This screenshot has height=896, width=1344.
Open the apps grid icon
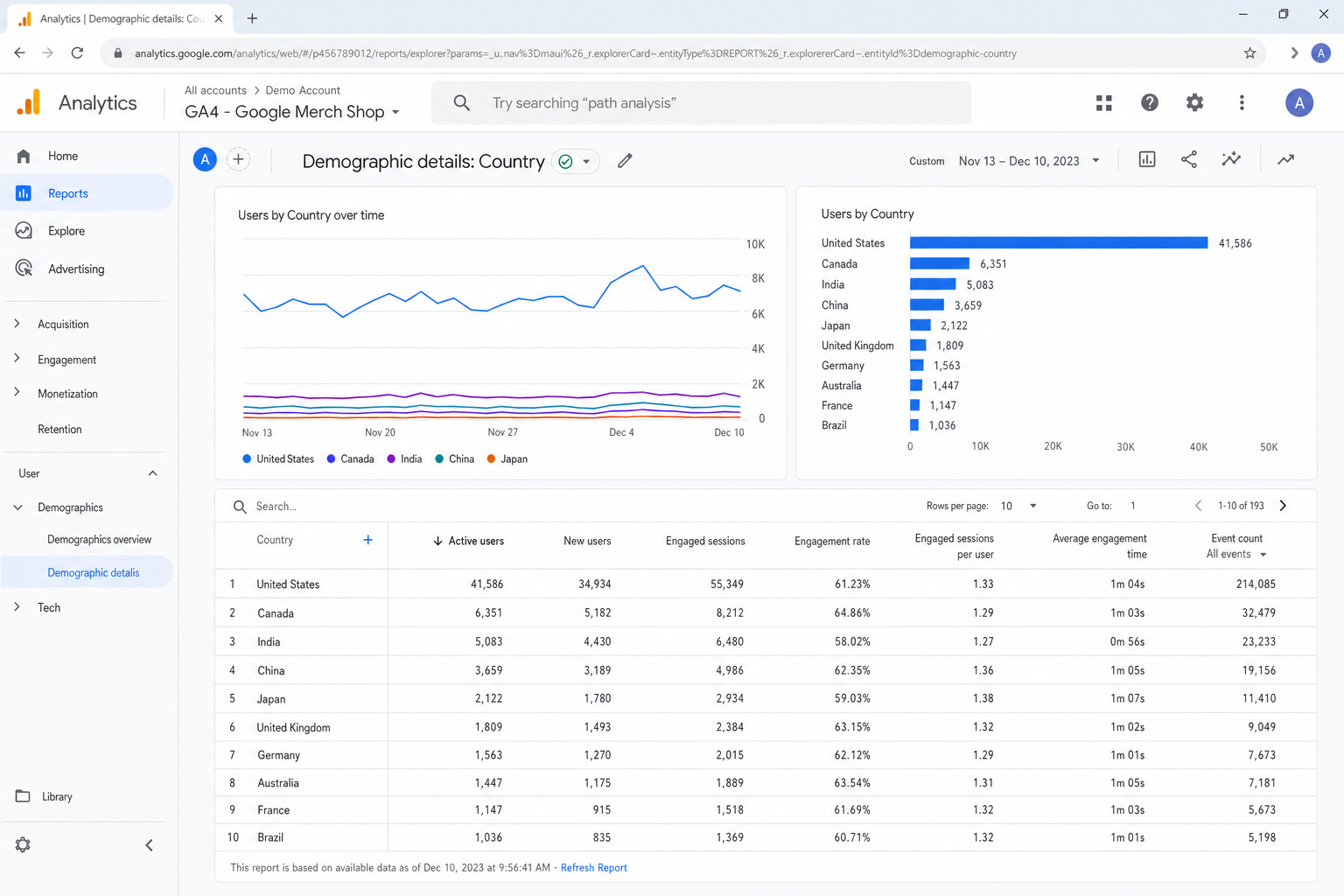point(1104,103)
